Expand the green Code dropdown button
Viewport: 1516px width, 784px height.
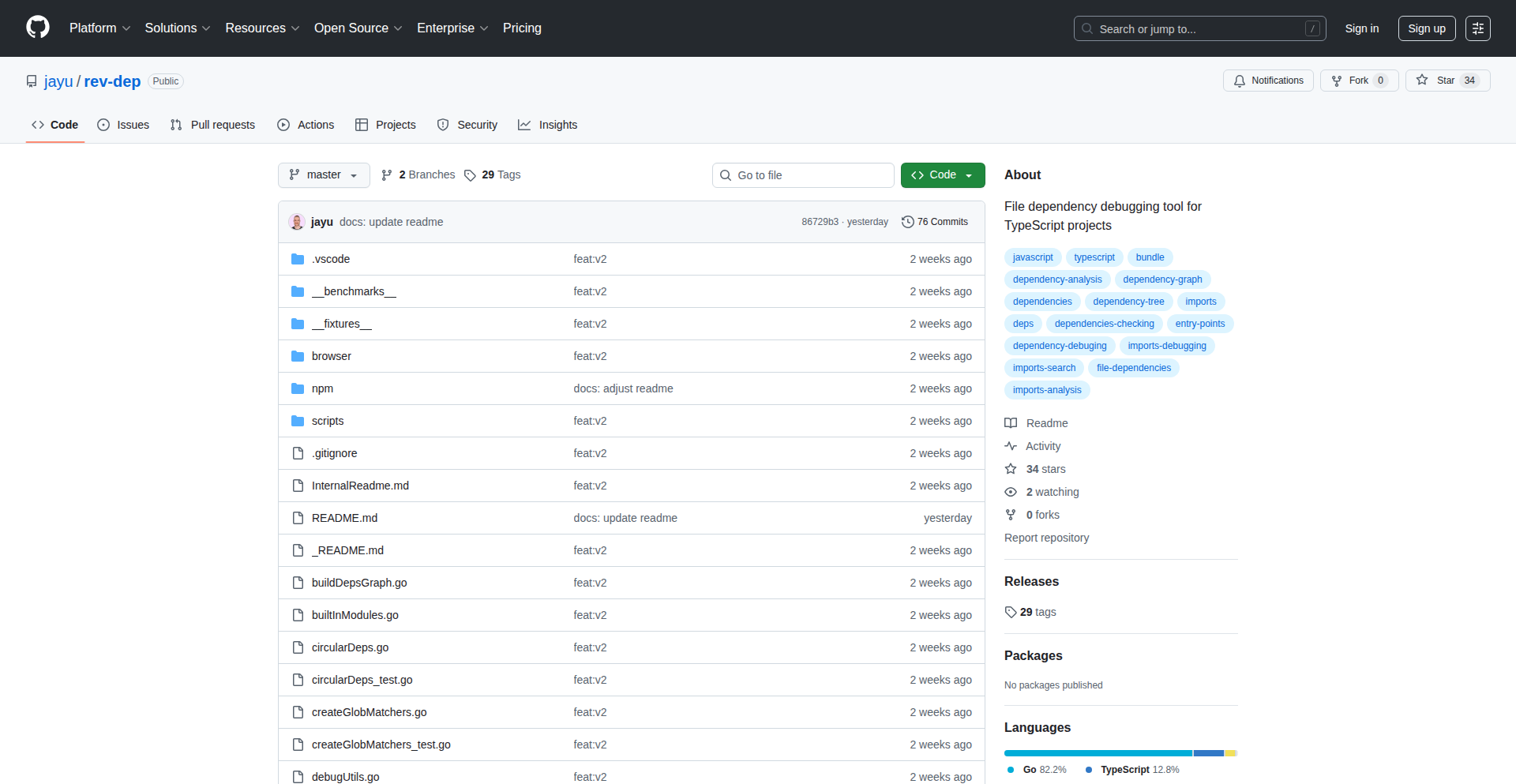click(942, 175)
